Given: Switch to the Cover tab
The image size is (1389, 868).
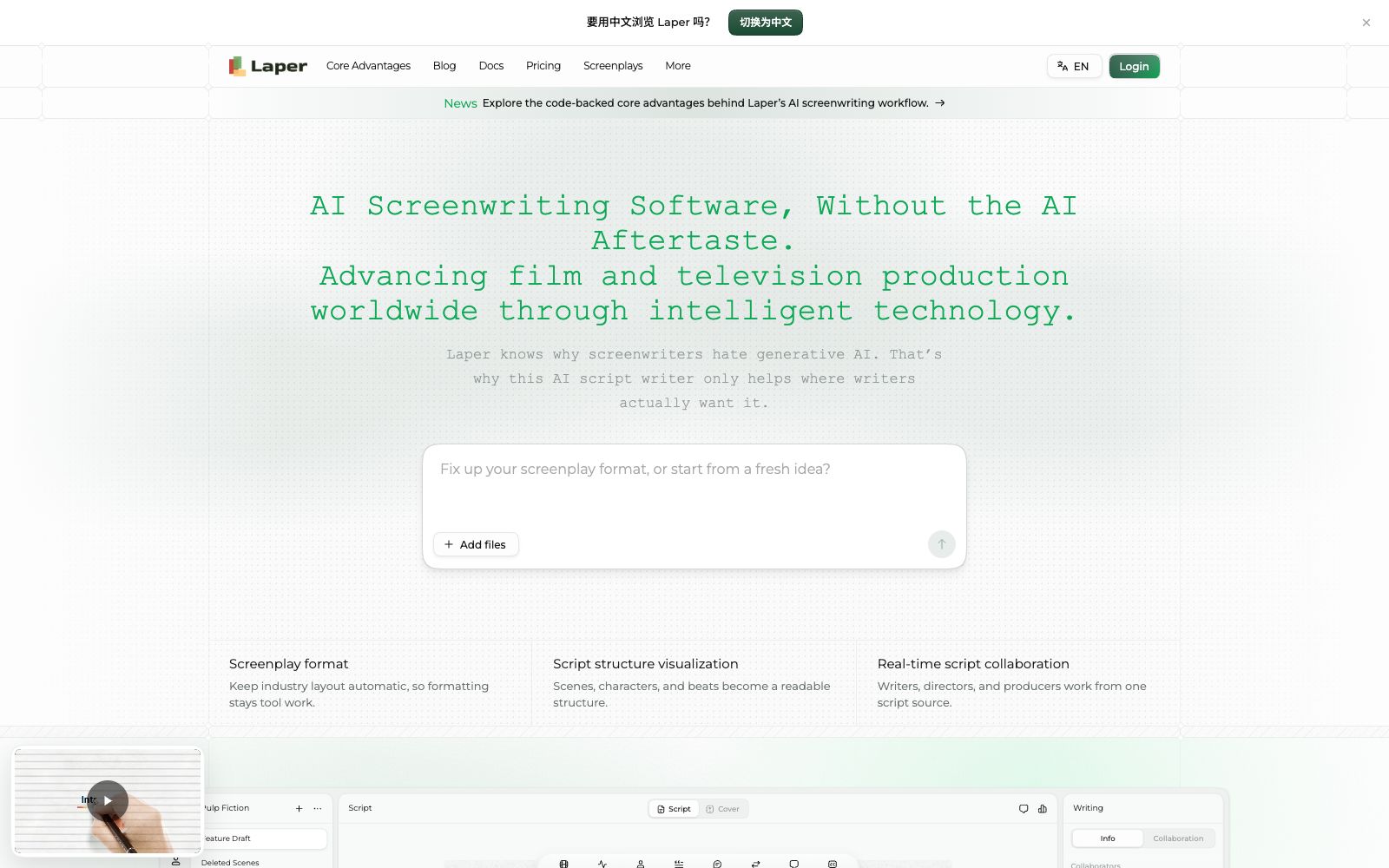Looking at the screenshot, I should point(723,809).
